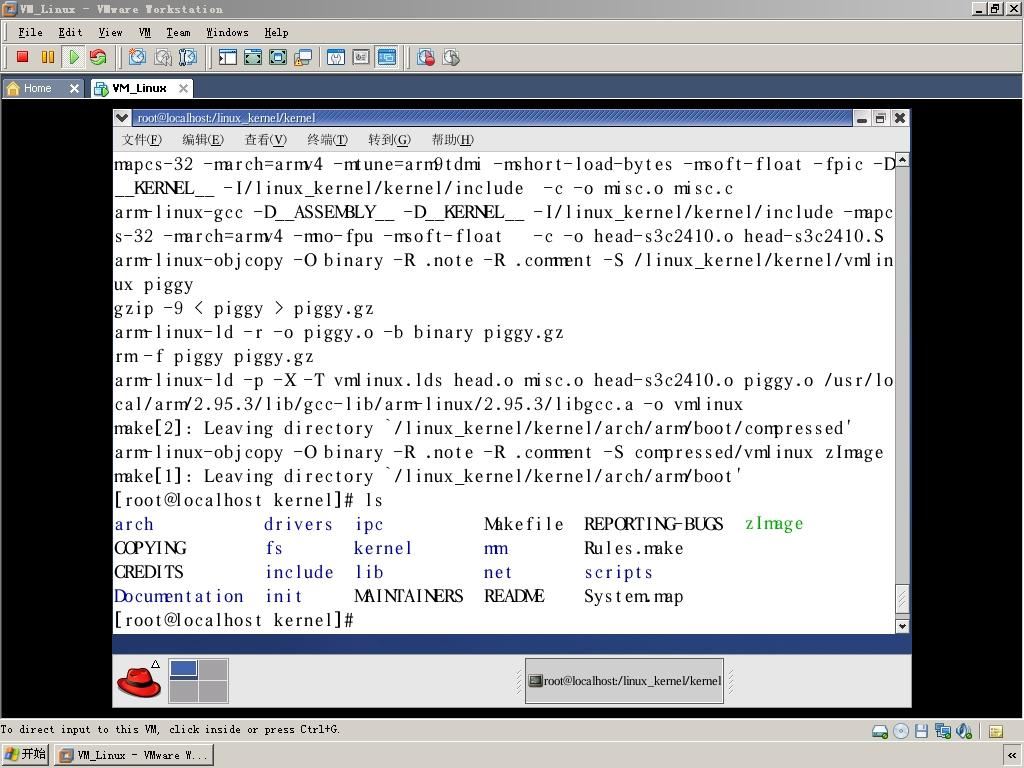
Task: Click the floppy device status icon
Action: (x=921, y=731)
